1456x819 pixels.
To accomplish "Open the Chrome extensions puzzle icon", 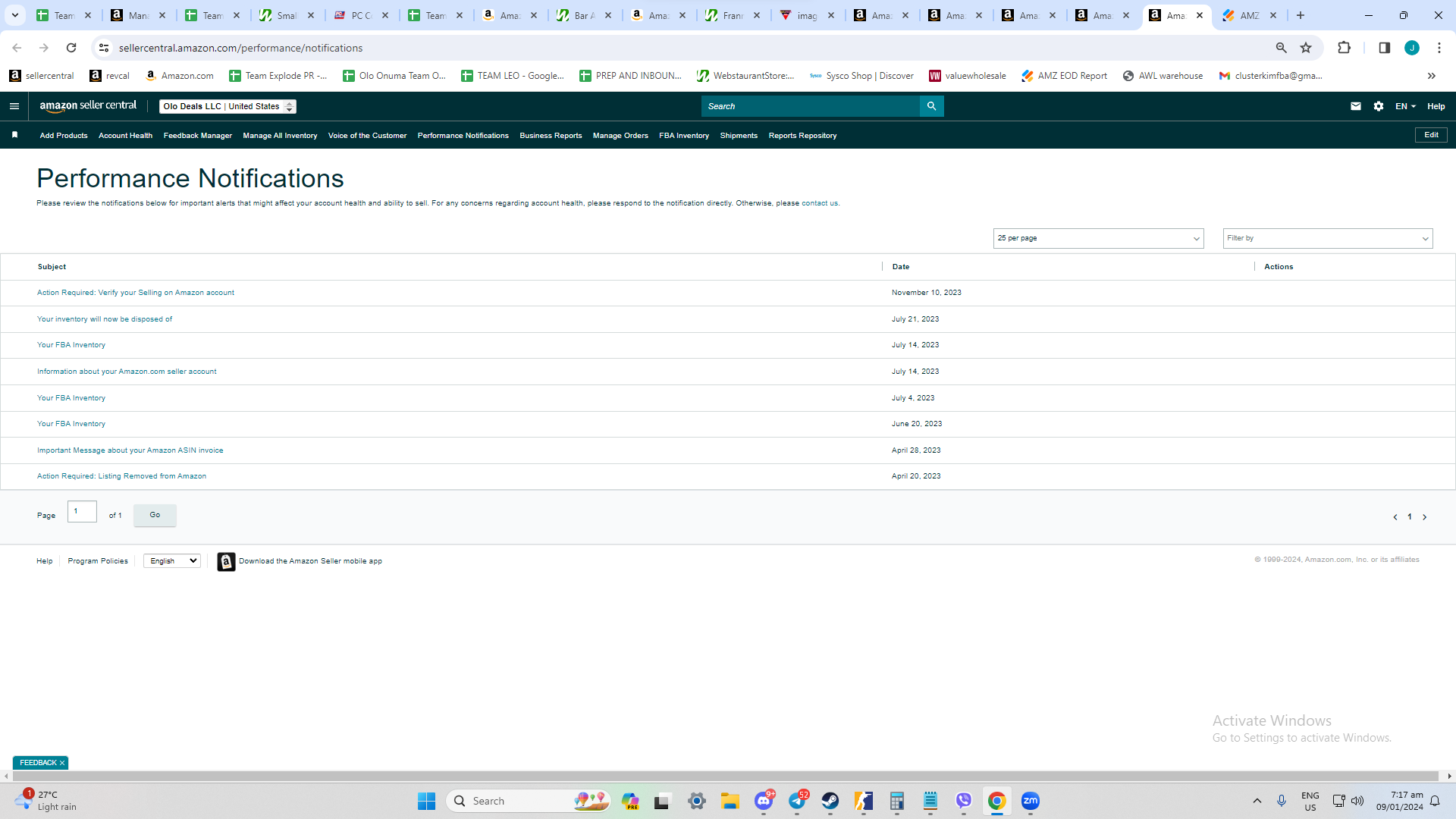I will 1344,48.
